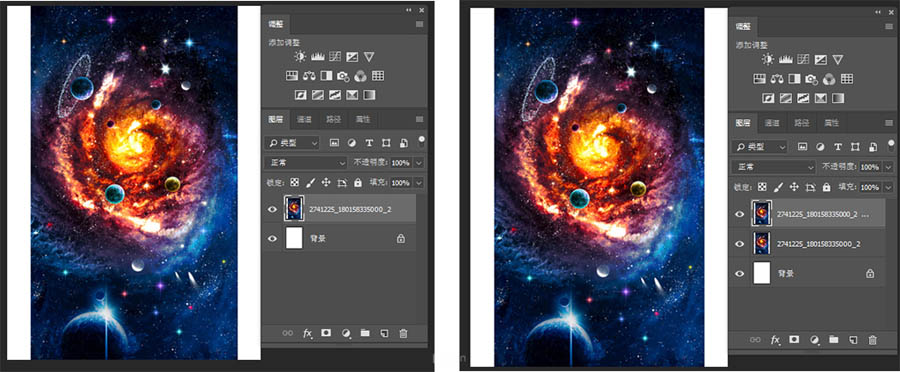900x372 pixels.
Task: Click fill 100% field in right screenshot
Action: coord(870,187)
